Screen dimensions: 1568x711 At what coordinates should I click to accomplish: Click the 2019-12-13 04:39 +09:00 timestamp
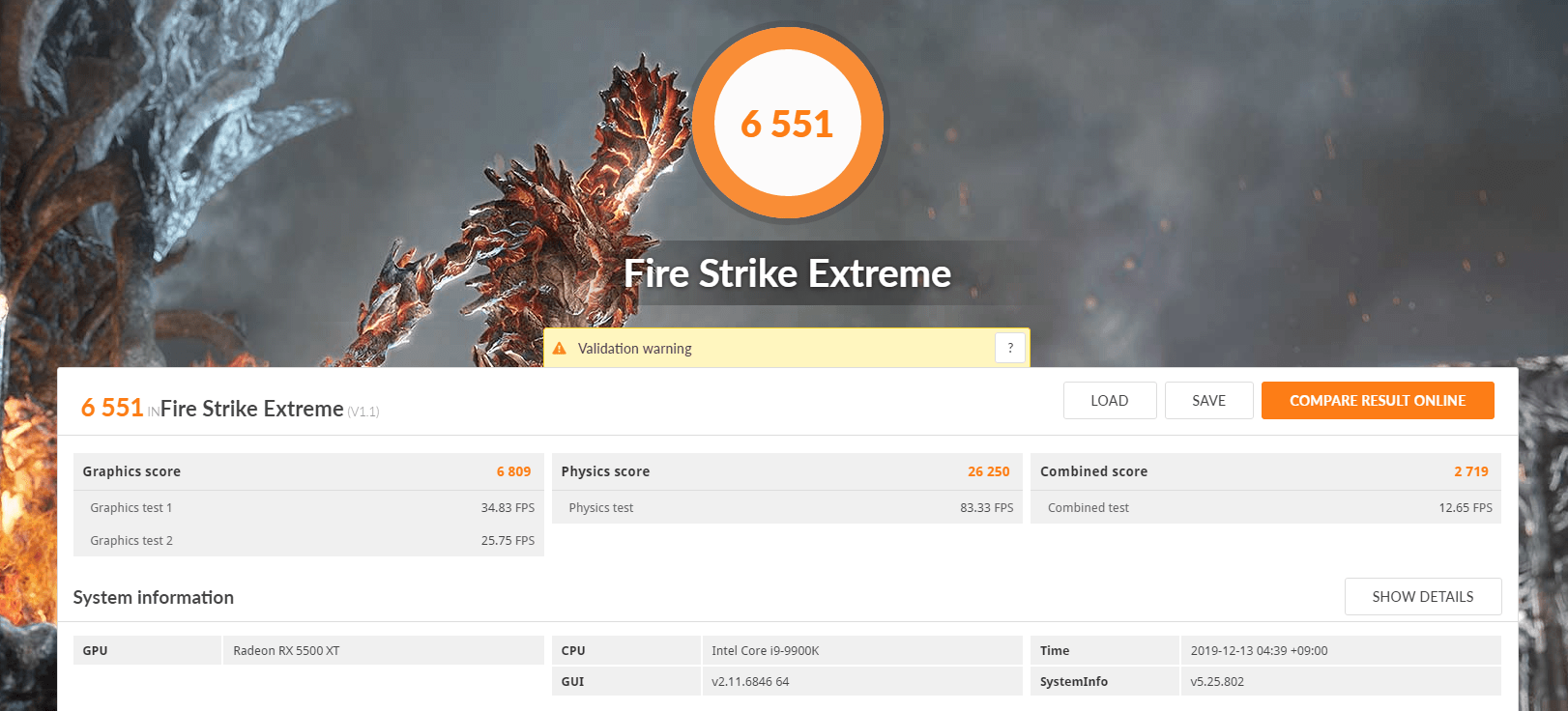click(1259, 650)
